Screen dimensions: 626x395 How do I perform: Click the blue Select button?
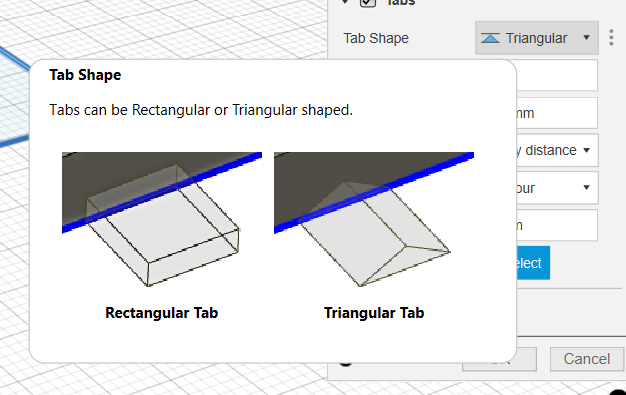[x=533, y=263]
